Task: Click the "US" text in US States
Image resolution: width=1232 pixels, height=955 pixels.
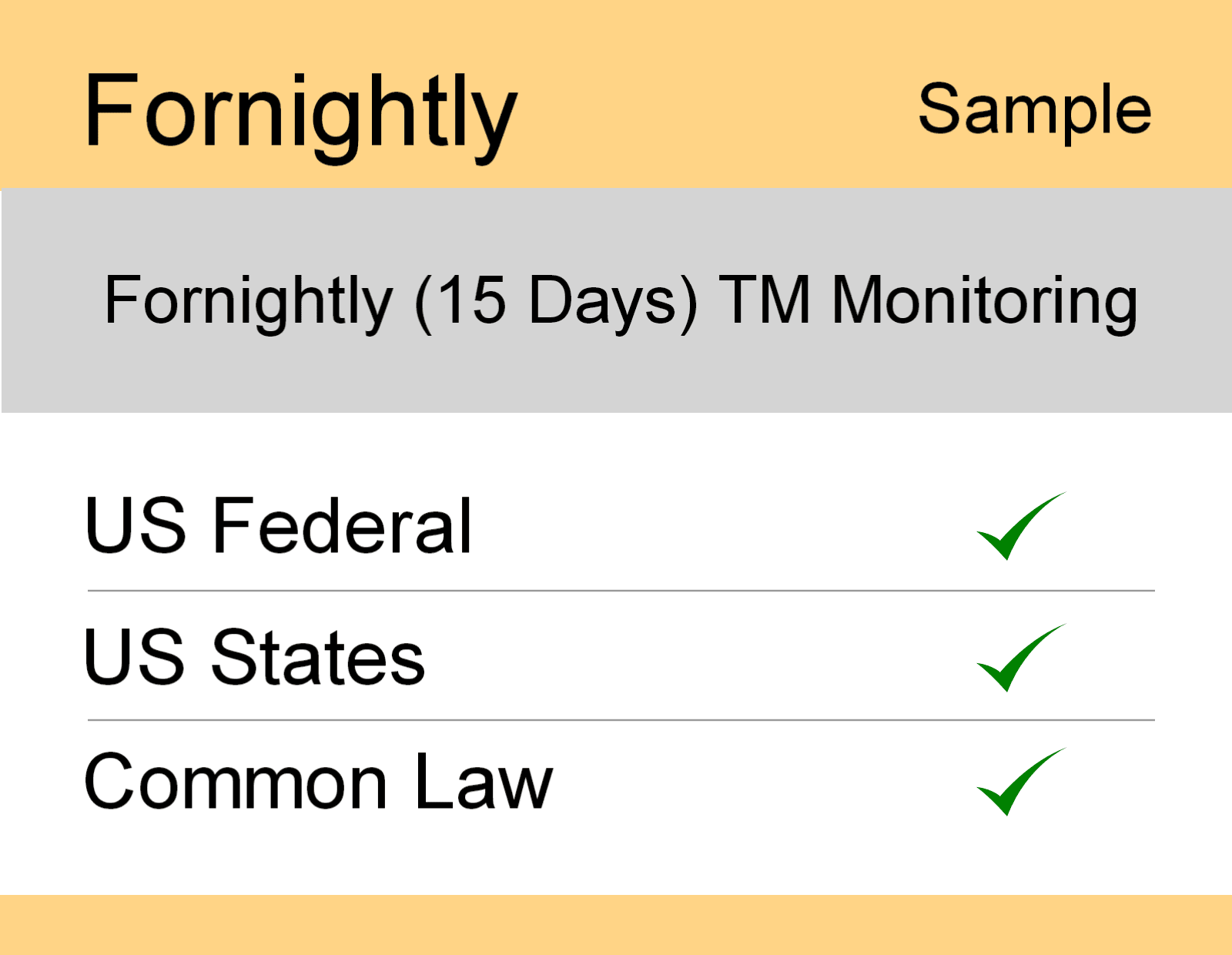Action: 136,657
